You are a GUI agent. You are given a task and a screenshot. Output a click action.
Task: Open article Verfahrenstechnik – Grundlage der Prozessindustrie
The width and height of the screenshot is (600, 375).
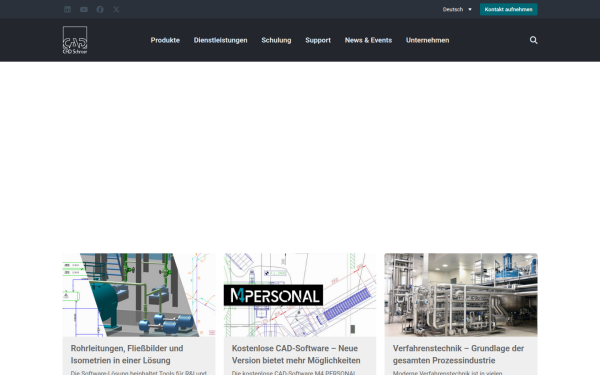[x=458, y=354]
